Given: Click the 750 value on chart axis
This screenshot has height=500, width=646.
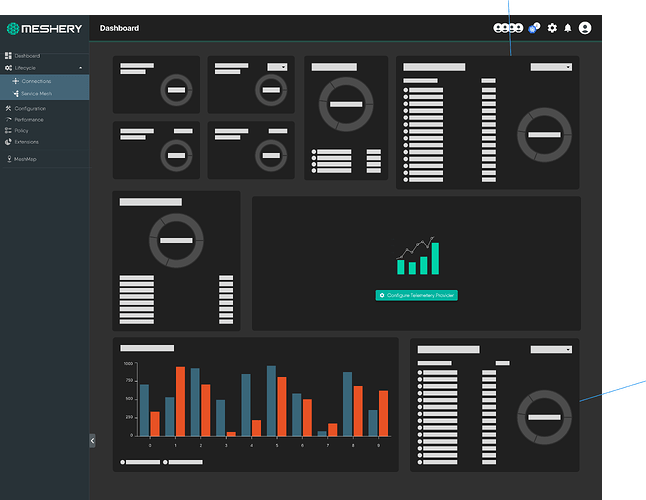Looking at the screenshot, I should [129, 381].
